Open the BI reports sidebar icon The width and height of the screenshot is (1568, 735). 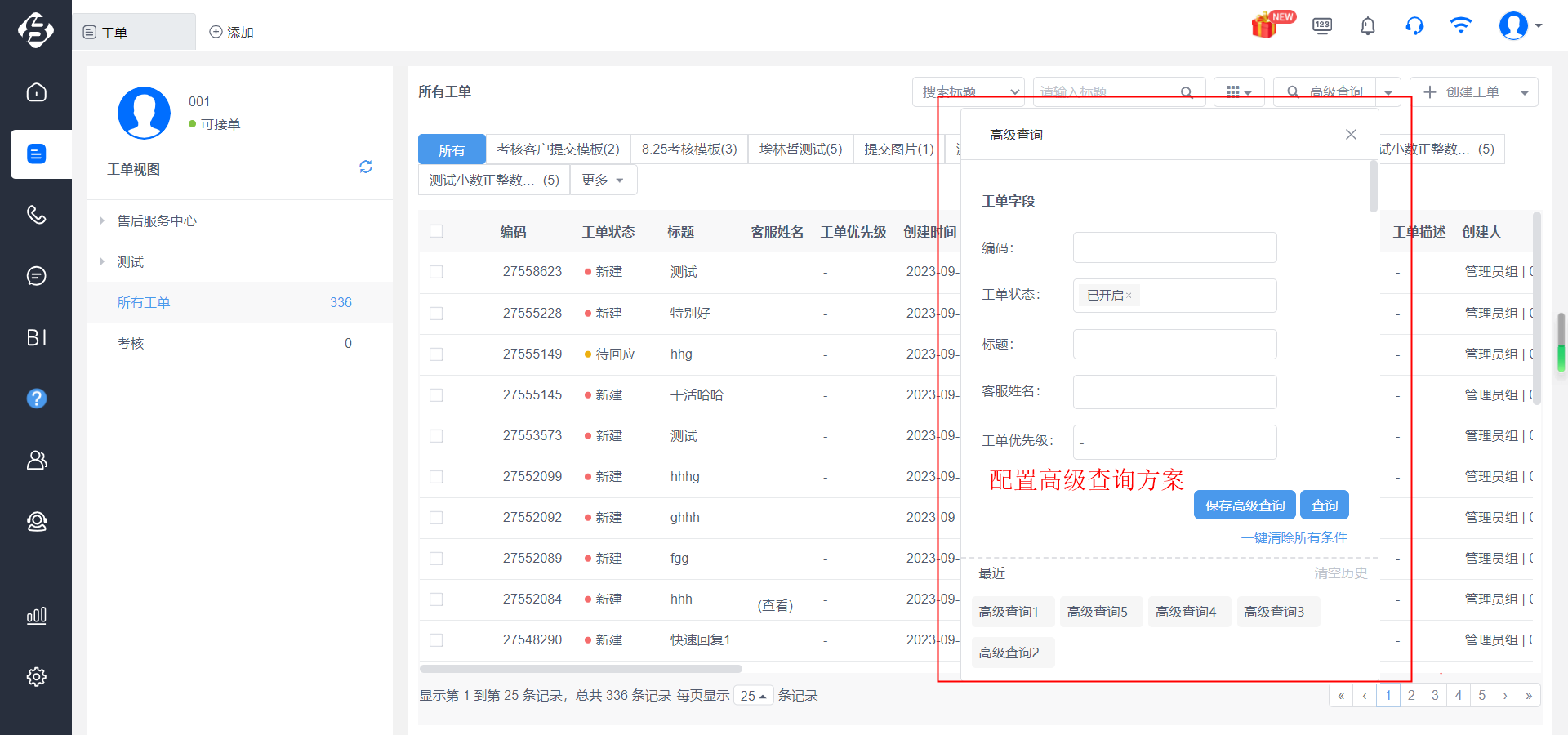click(36, 337)
